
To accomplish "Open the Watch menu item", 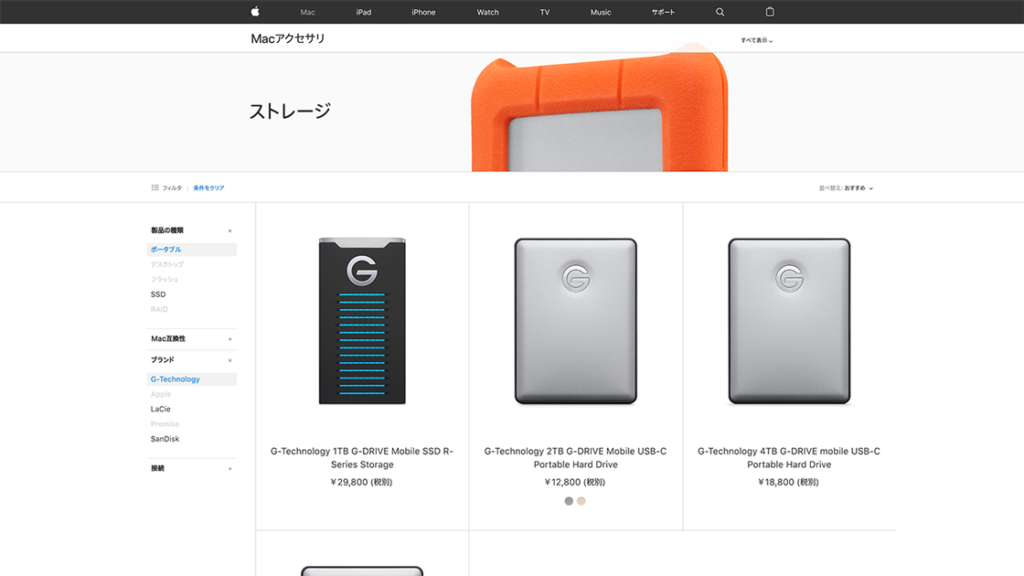I will (488, 12).
